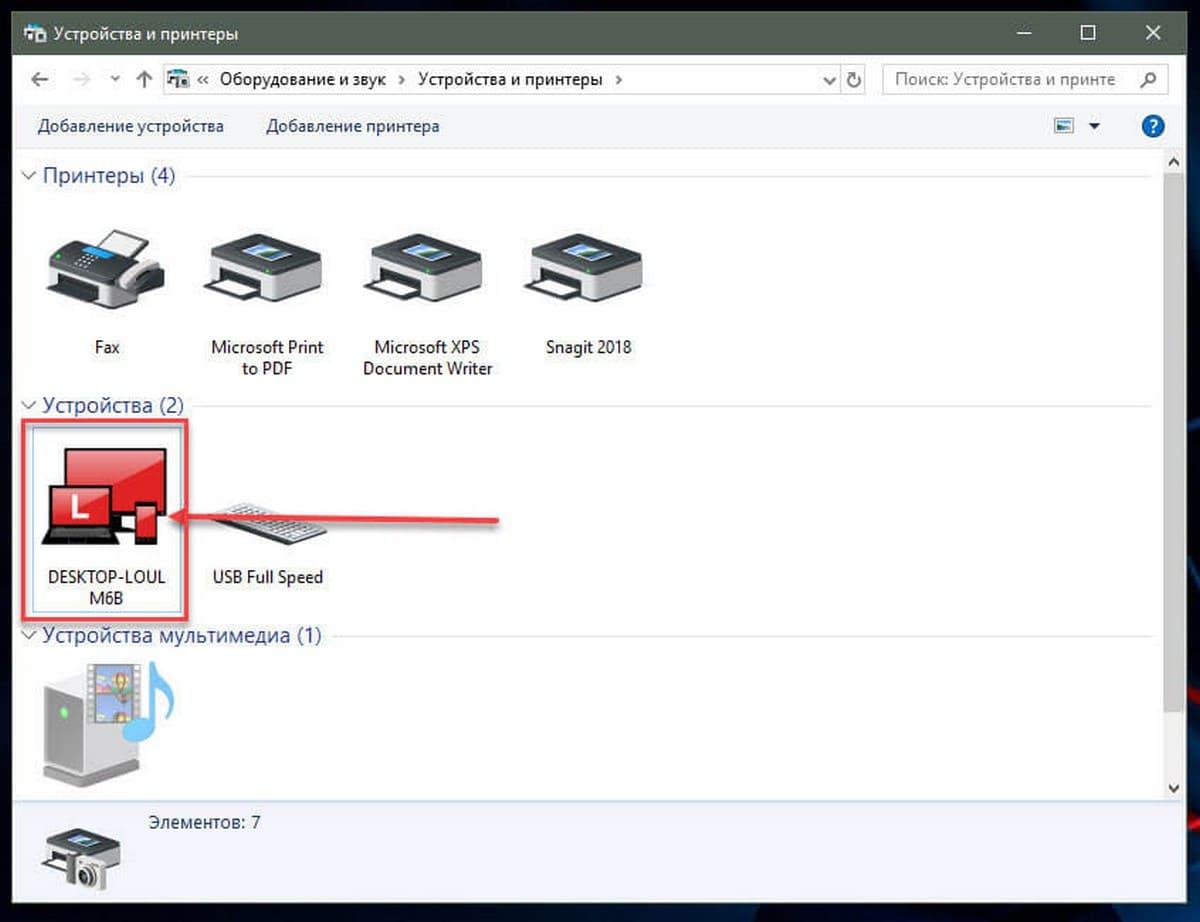The height and width of the screenshot is (922, 1200).
Task: Expand the breadcrumb chevron after Оборудование и звук
Action: click(x=401, y=79)
